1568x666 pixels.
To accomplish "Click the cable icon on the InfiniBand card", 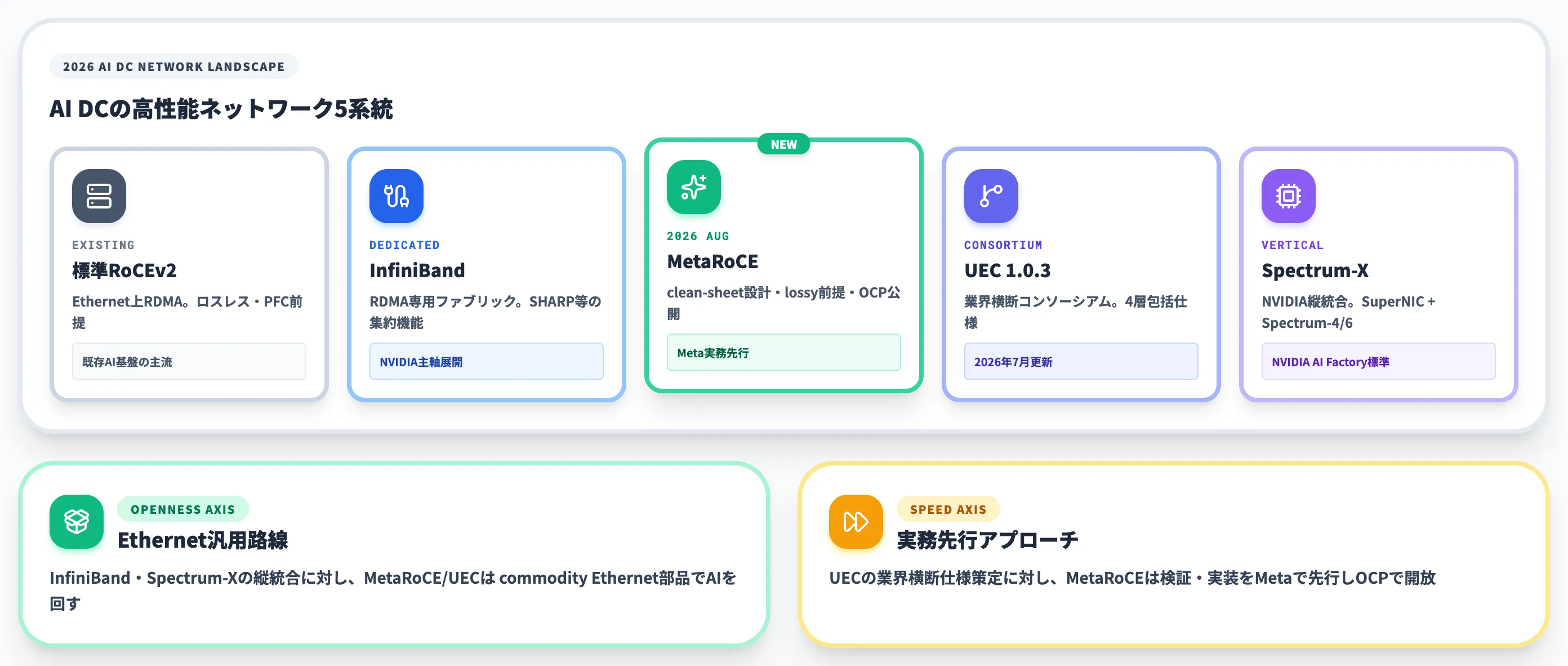I will (x=397, y=196).
